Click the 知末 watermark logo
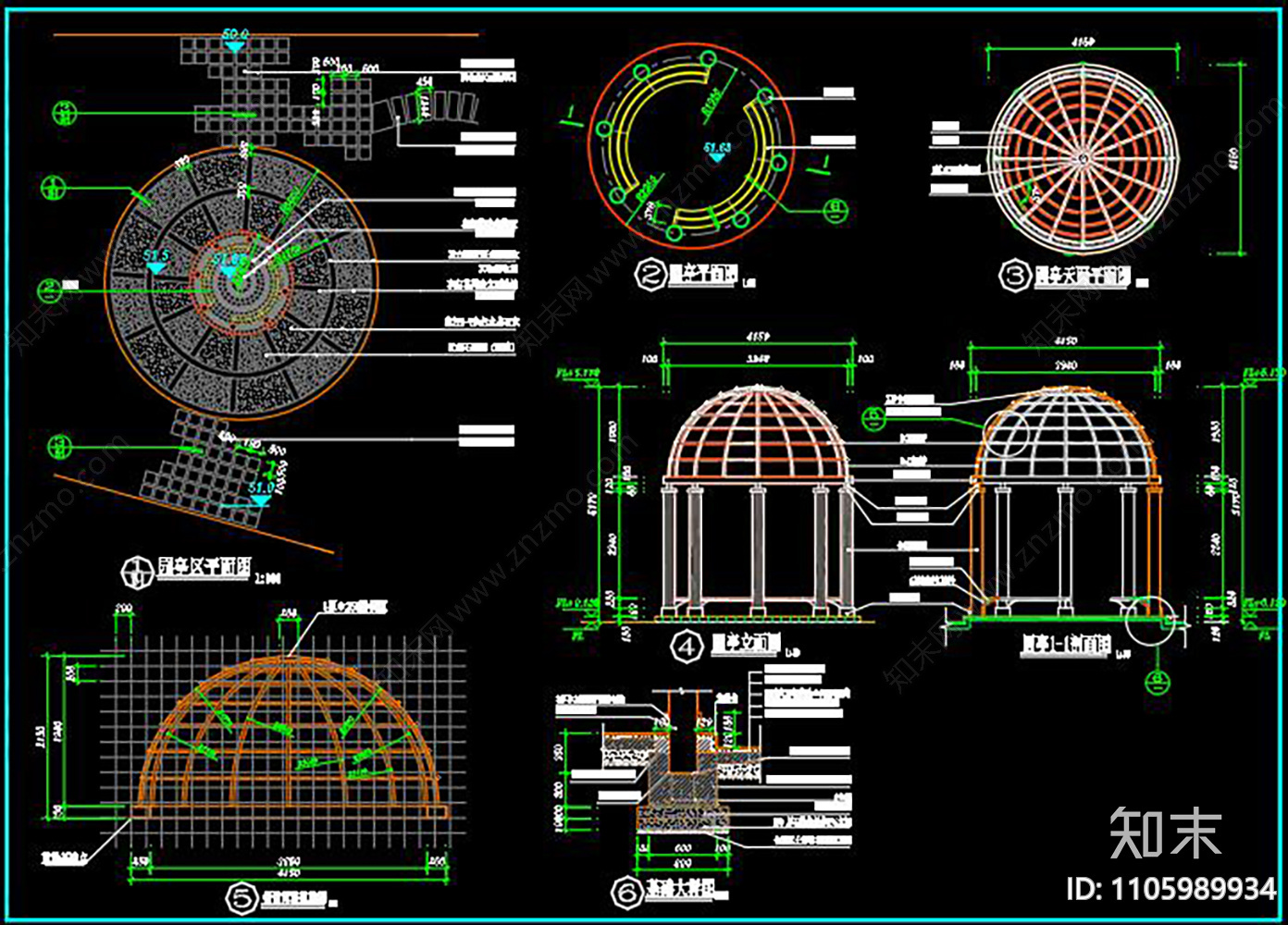 (x=1166, y=832)
